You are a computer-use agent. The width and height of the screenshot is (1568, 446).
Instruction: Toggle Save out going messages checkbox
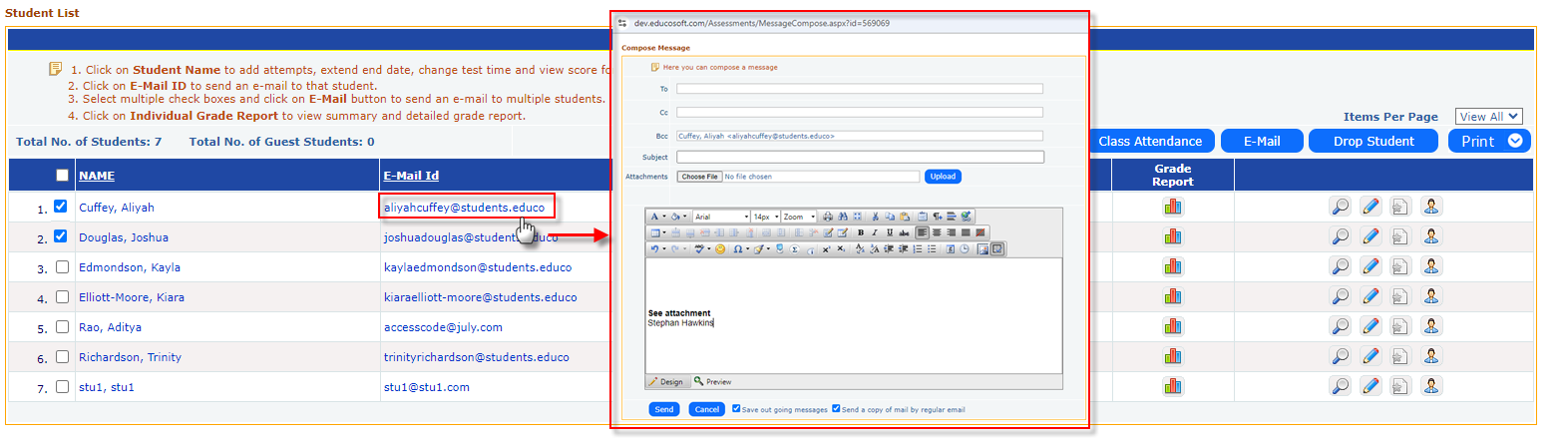(x=736, y=408)
